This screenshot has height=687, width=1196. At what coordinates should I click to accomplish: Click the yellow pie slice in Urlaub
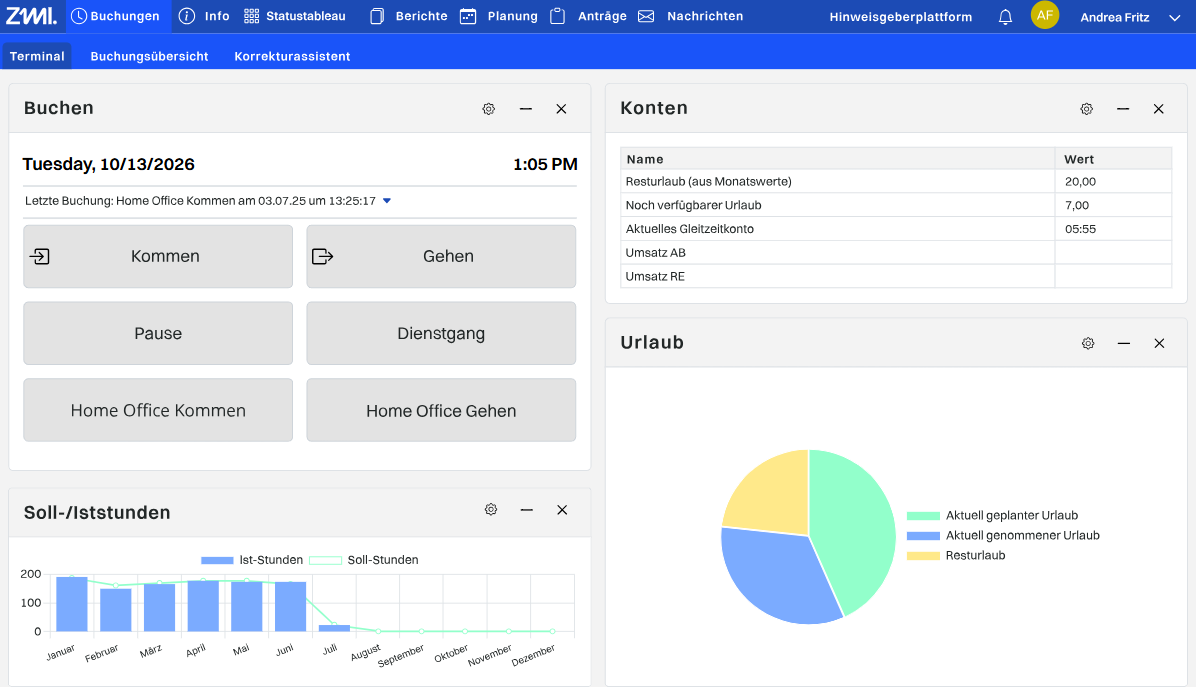tap(774, 496)
